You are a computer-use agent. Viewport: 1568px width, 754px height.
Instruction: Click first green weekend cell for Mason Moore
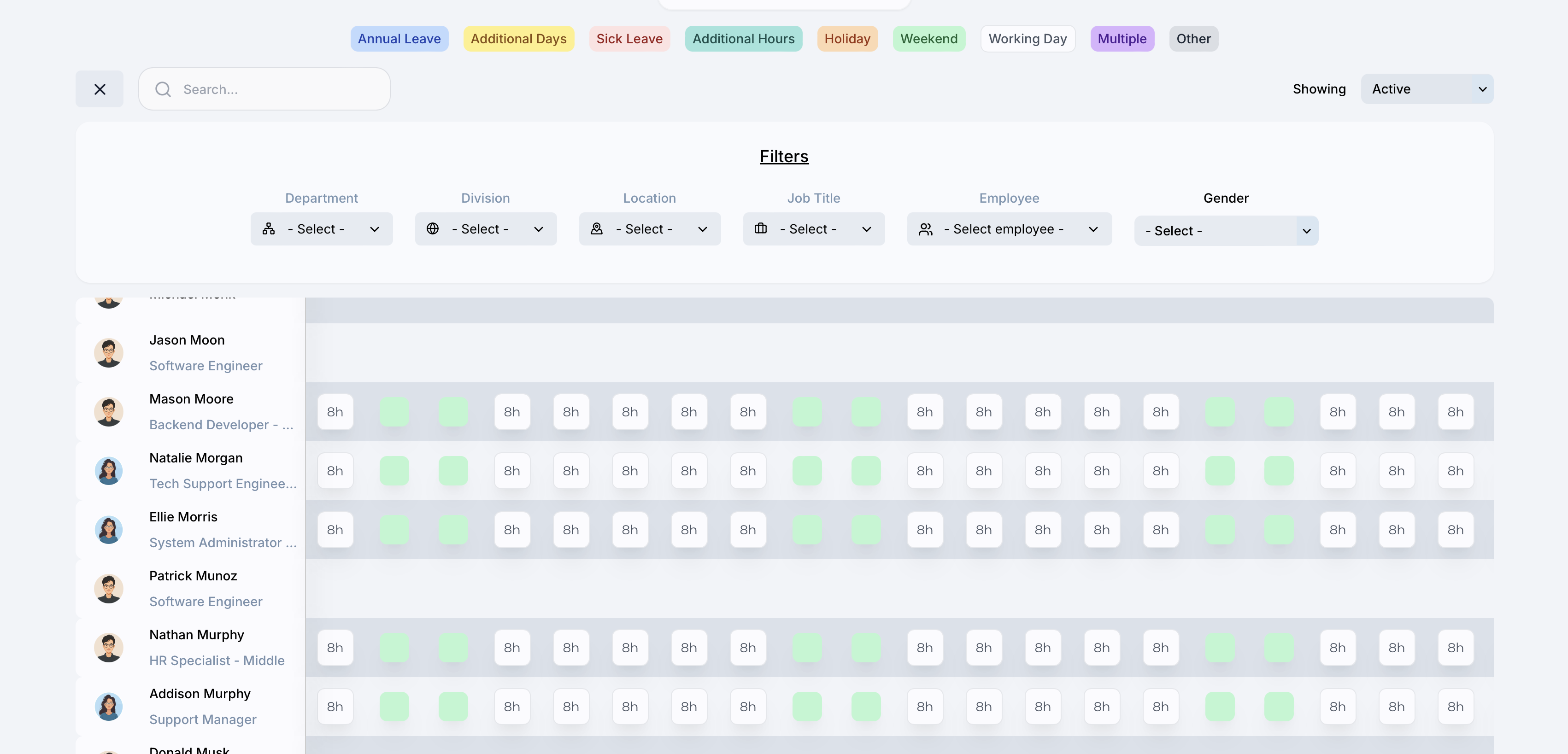(394, 412)
